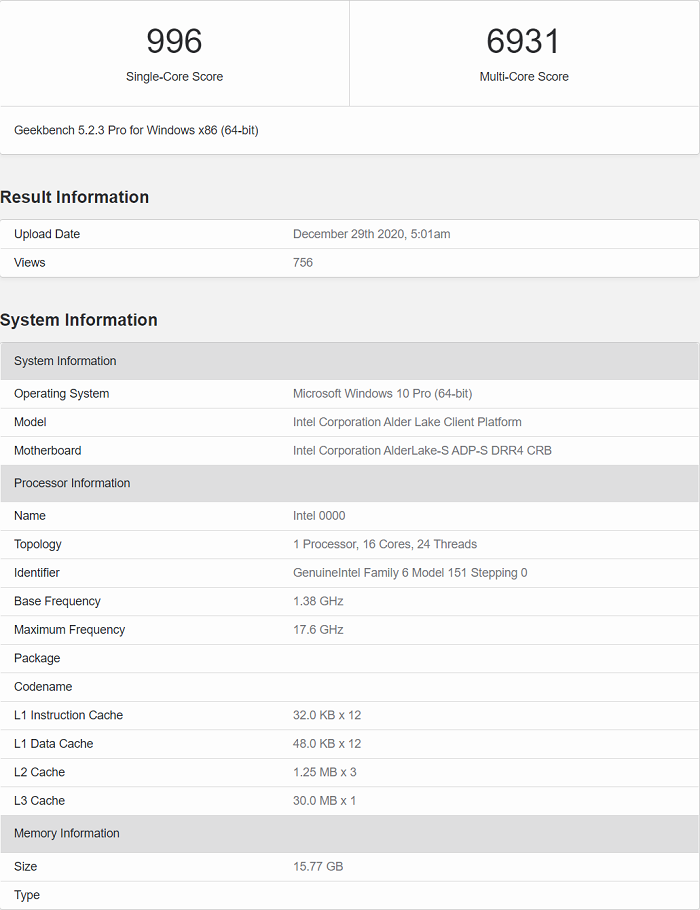
Task: Click the Model value Alder Lake Client Platform
Action: 407,422
